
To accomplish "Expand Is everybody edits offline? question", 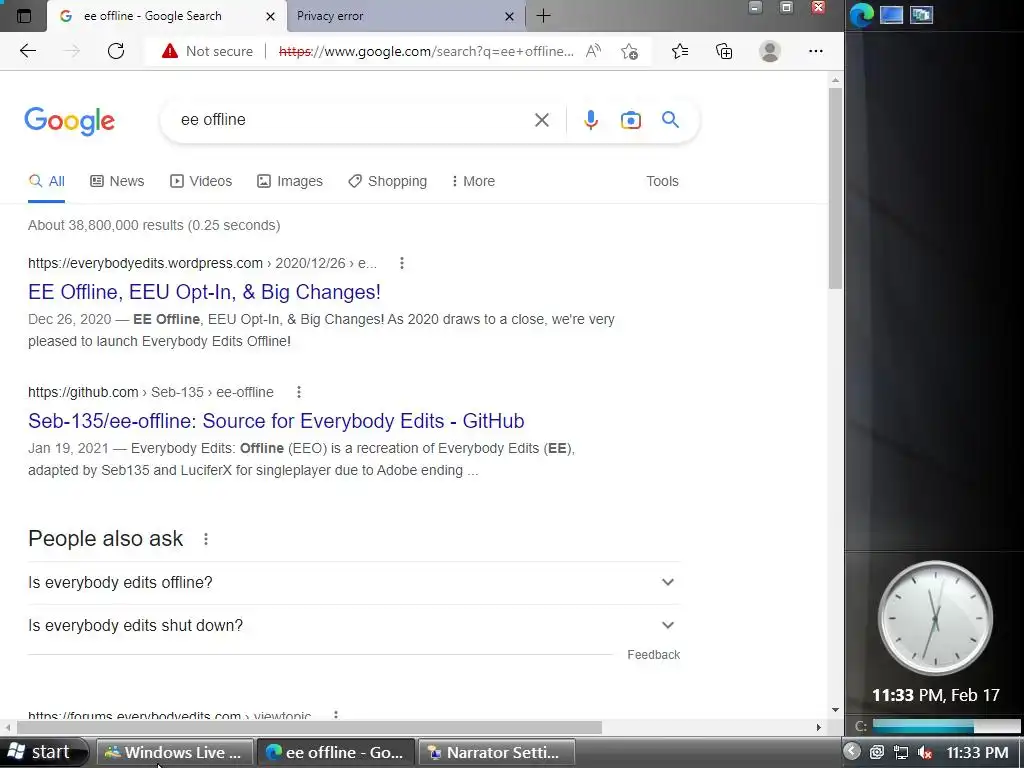I will [x=354, y=583].
